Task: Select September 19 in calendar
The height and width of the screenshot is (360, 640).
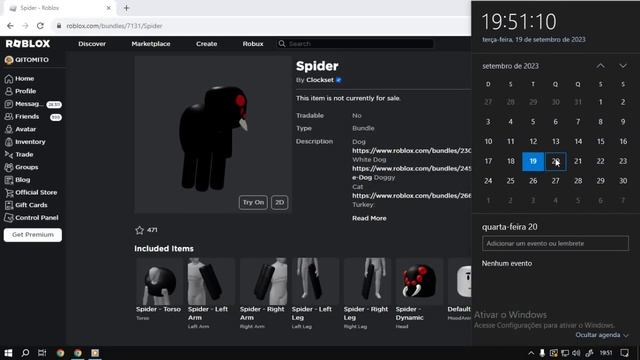Action: coord(533,161)
